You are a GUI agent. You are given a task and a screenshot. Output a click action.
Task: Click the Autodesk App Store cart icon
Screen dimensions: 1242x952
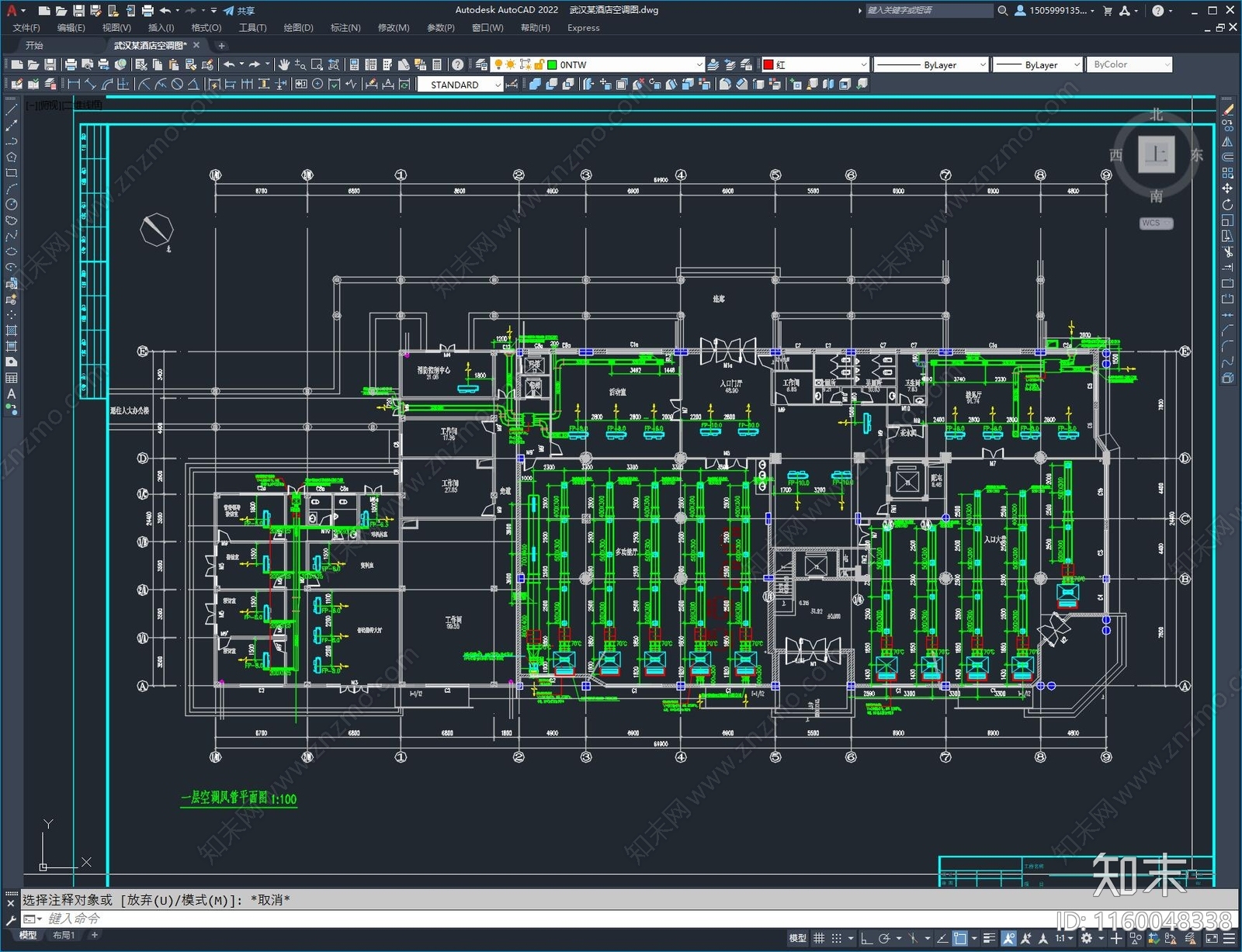click(x=1108, y=10)
